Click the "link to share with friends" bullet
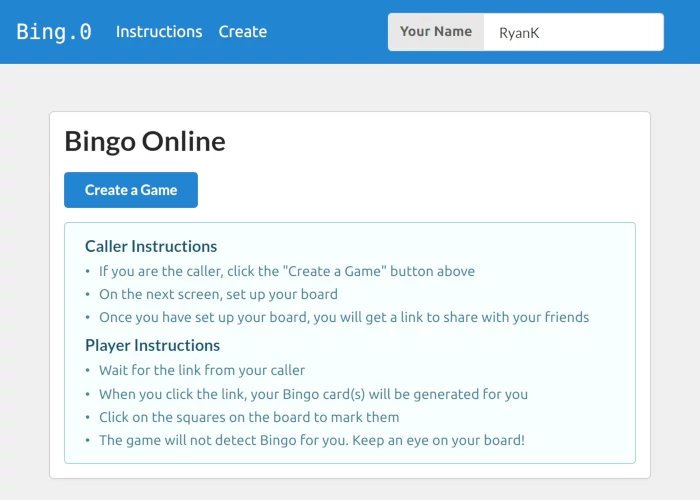The height and width of the screenshot is (500, 700). pyautogui.click(x=343, y=317)
